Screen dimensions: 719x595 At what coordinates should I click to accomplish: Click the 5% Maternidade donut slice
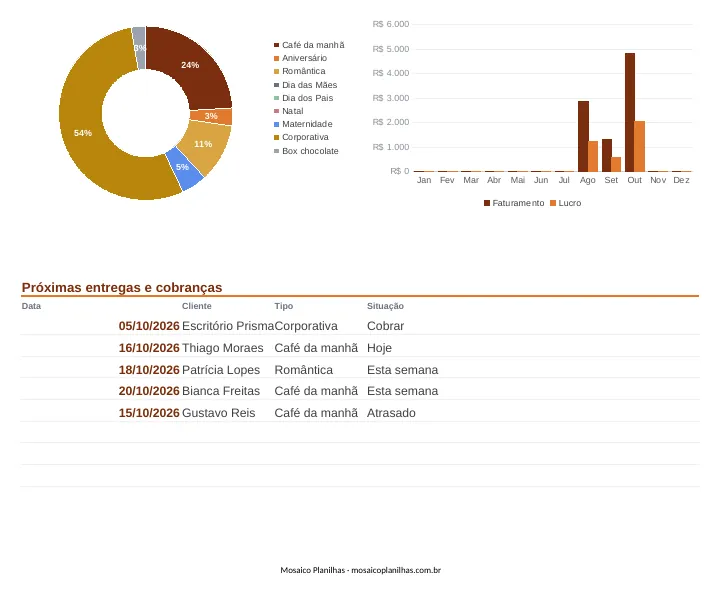click(x=184, y=168)
